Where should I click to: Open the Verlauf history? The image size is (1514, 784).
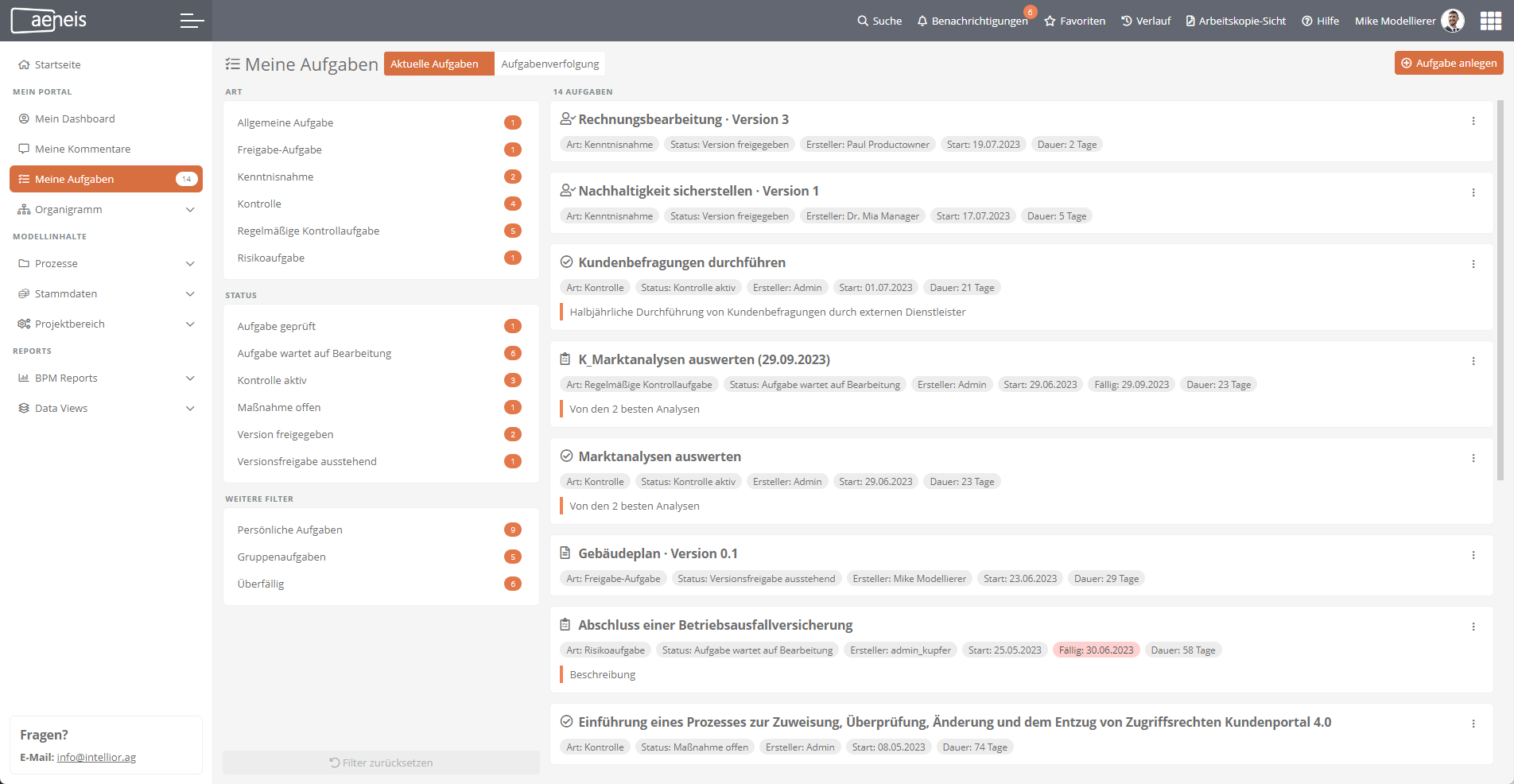pos(1146,21)
